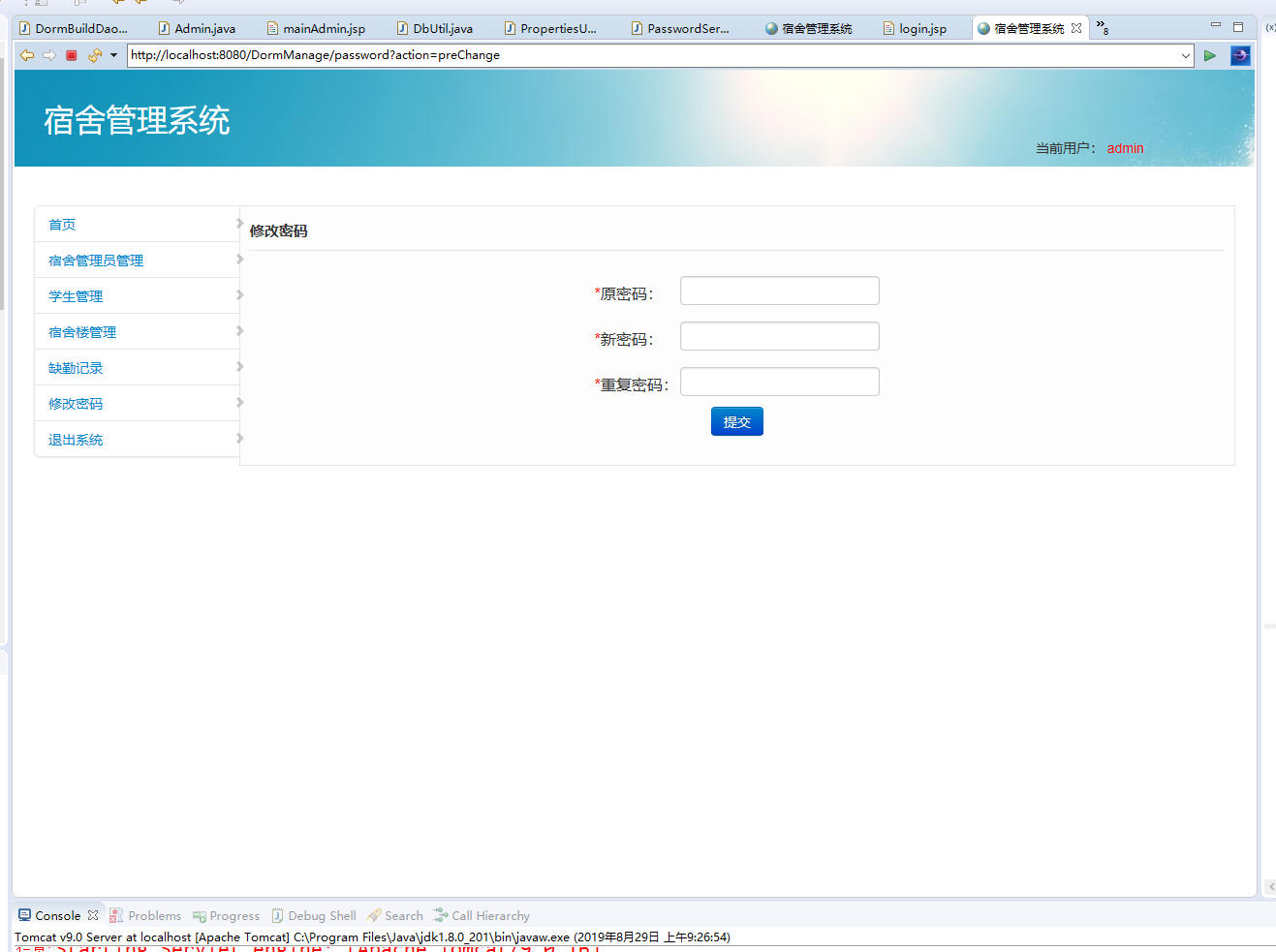Screen dimensions: 1276x952
Task: Switch to the Admin.java editor tab
Action: (204, 28)
